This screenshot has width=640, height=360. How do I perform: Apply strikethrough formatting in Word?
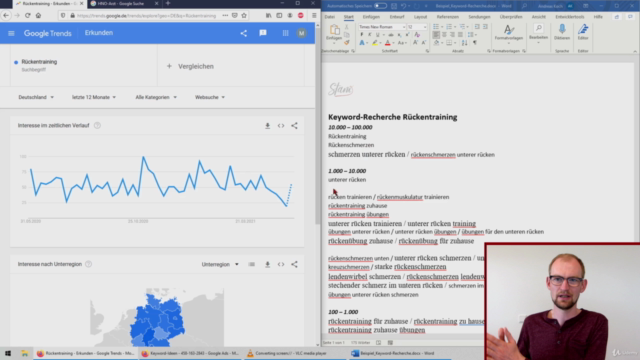(x=391, y=35)
